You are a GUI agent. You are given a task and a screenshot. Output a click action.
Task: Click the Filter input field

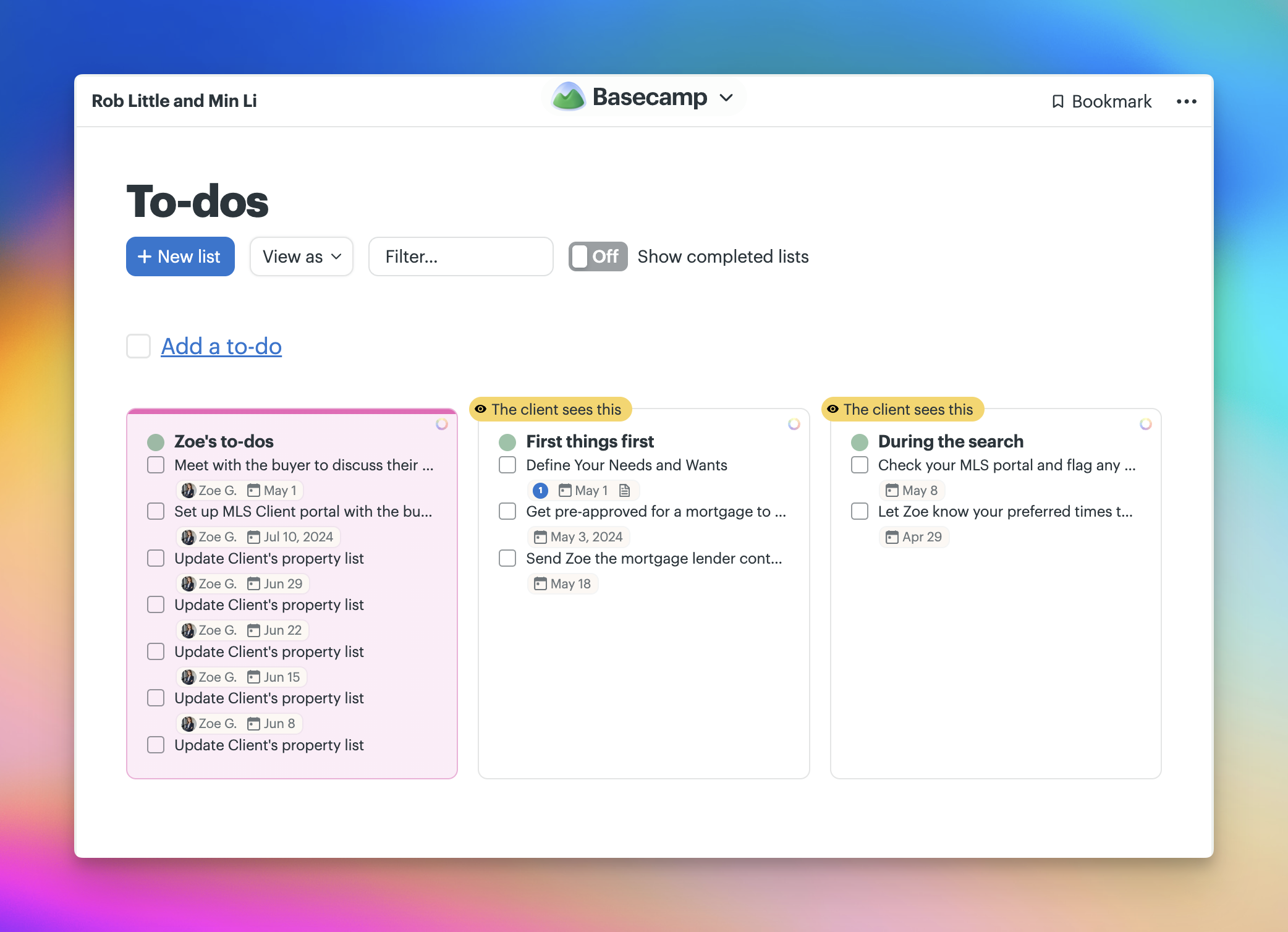[461, 256]
